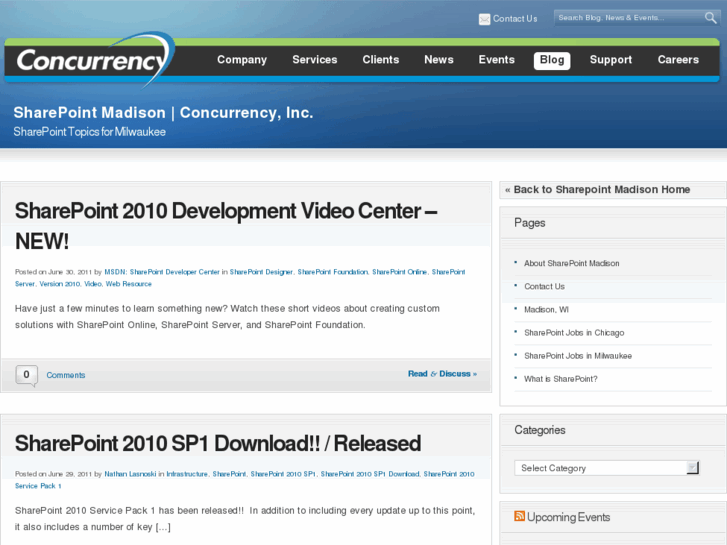Open SharePoint 2010 SP1 Download!! / Released post

coord(218,443)
